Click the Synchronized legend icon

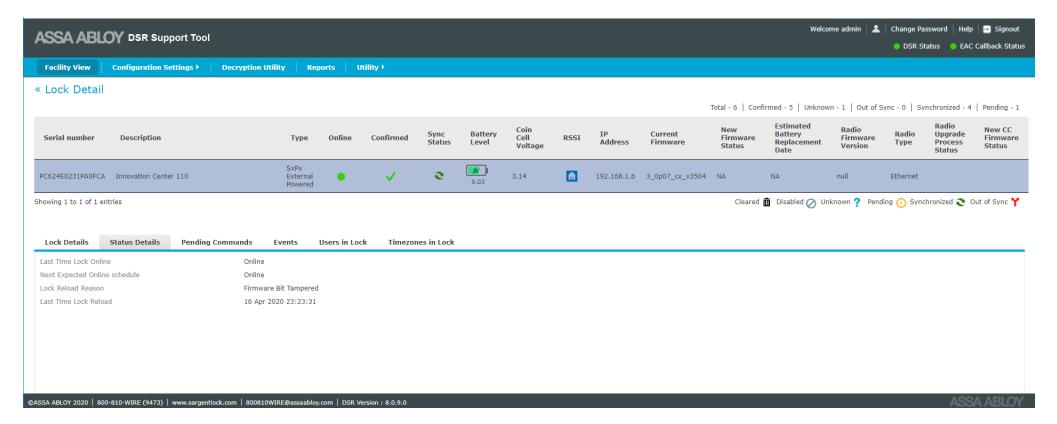tap(961, 202)
